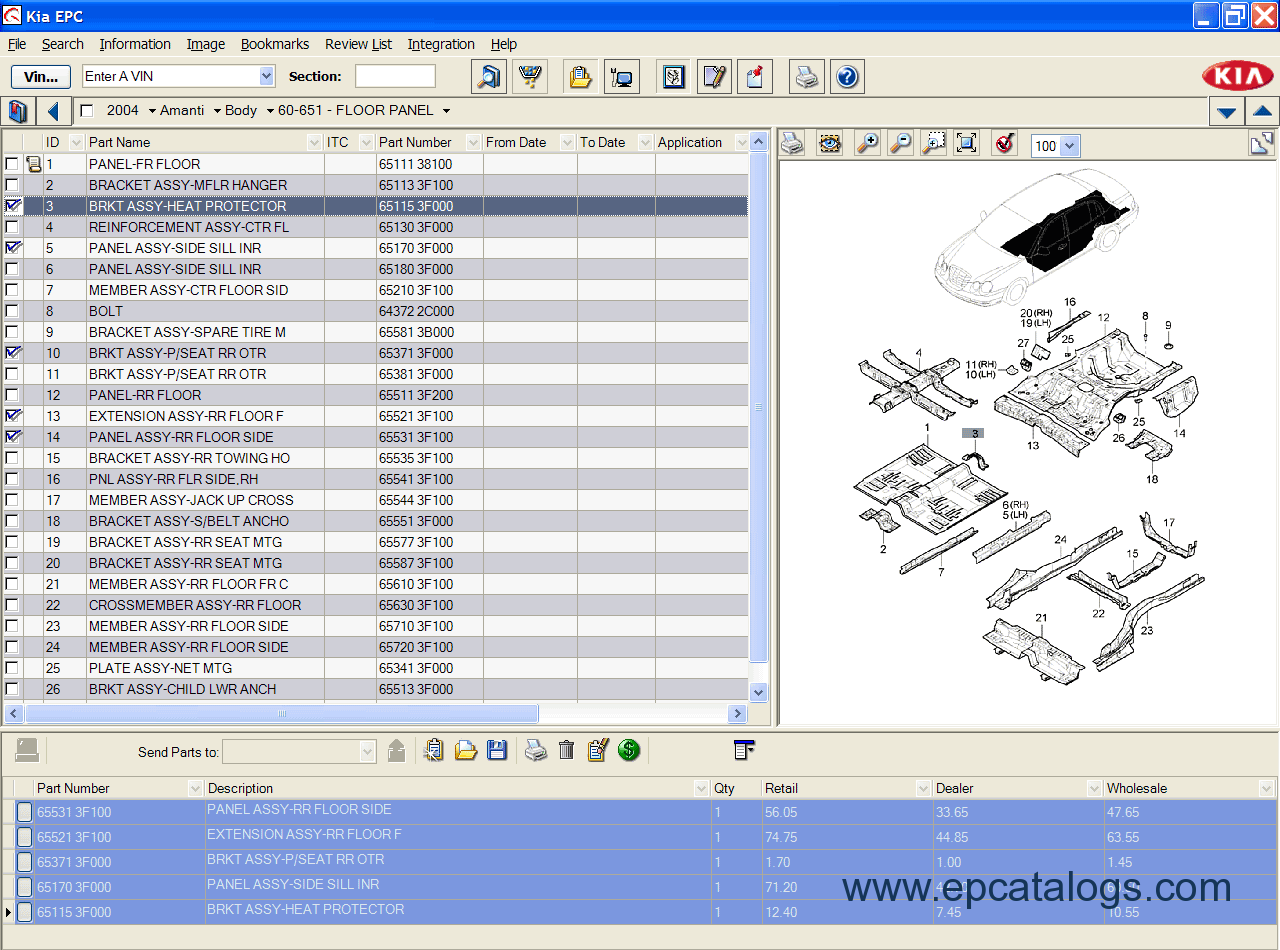Open the illustration zoom 100 dropdown
Image resolution: width=1280 pixels, height=950 pixels.
[1070, 146]
